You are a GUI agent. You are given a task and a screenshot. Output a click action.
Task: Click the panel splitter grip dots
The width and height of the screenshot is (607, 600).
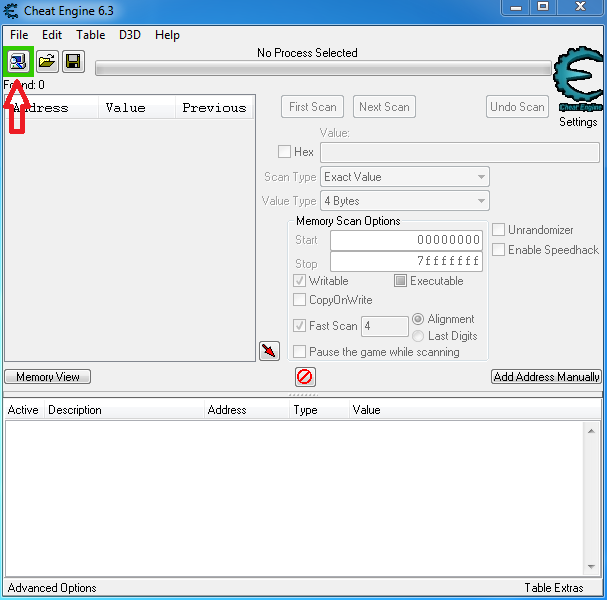pos(303,395)
